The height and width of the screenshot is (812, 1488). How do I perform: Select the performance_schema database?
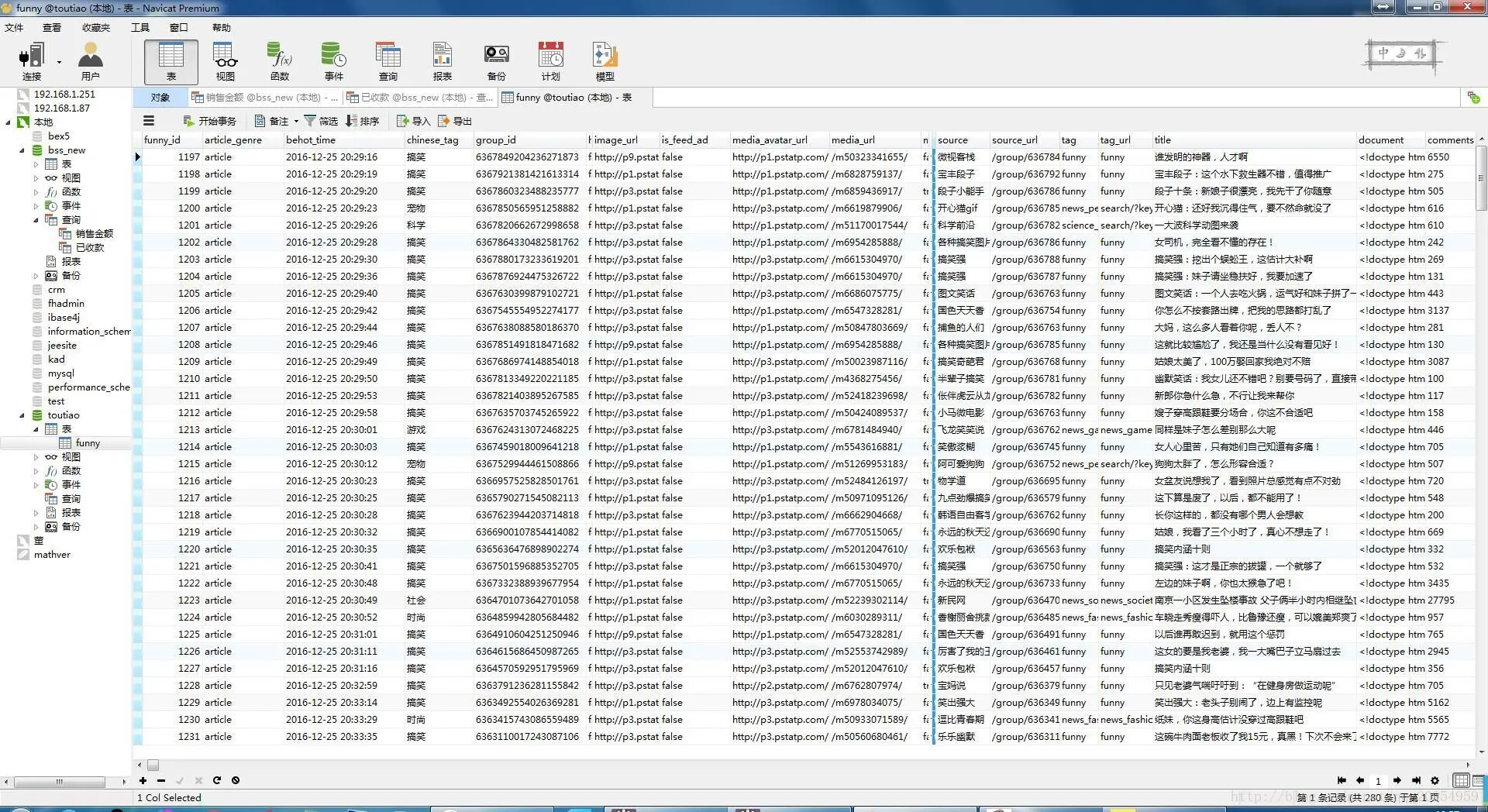(x=88, y=387)
